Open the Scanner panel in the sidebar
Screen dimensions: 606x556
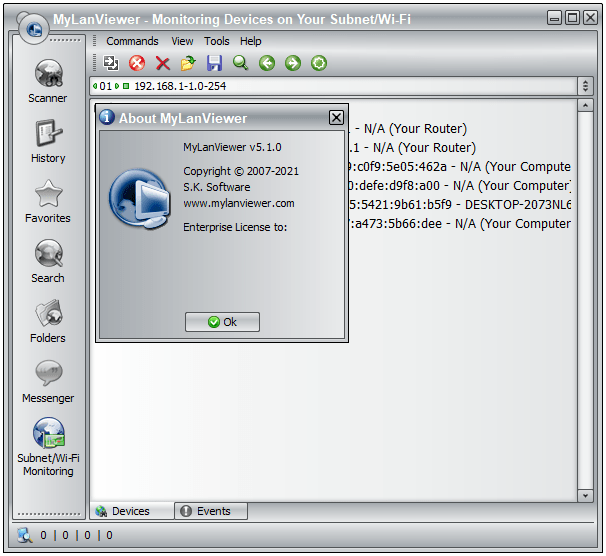[48, 81]
